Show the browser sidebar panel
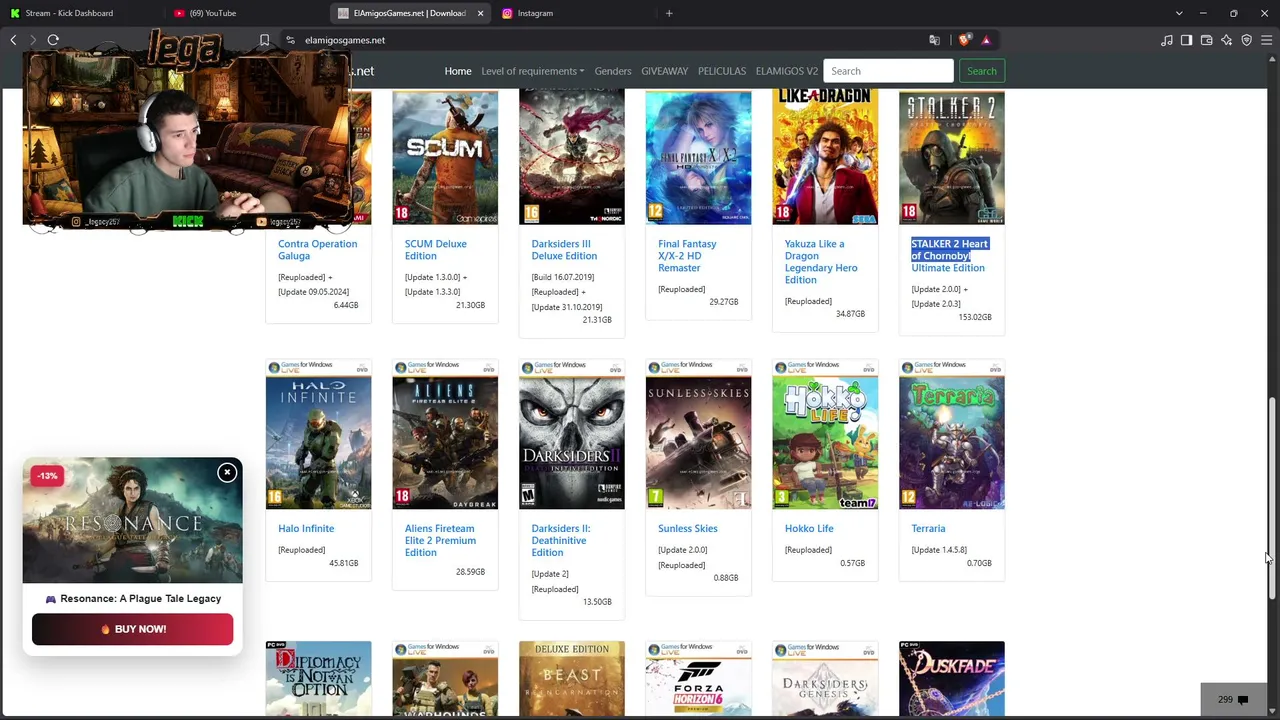The width and height of the screenshot is (1280, 720). click(x=1186, y=40)
